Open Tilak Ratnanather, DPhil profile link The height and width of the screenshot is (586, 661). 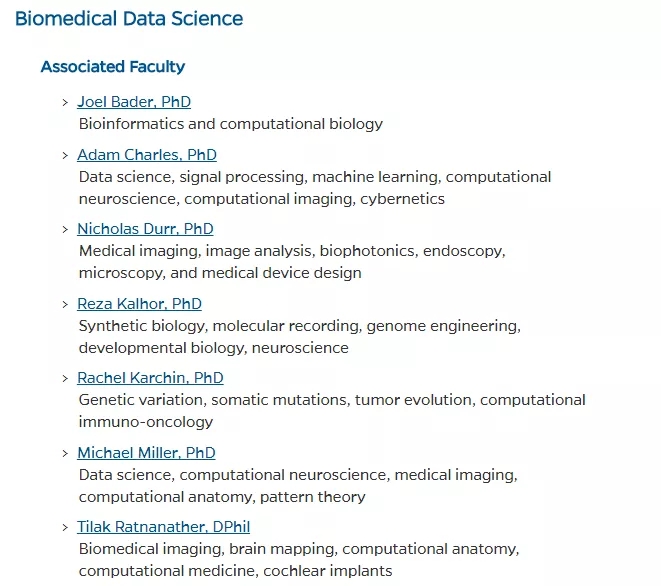[164, 527]
